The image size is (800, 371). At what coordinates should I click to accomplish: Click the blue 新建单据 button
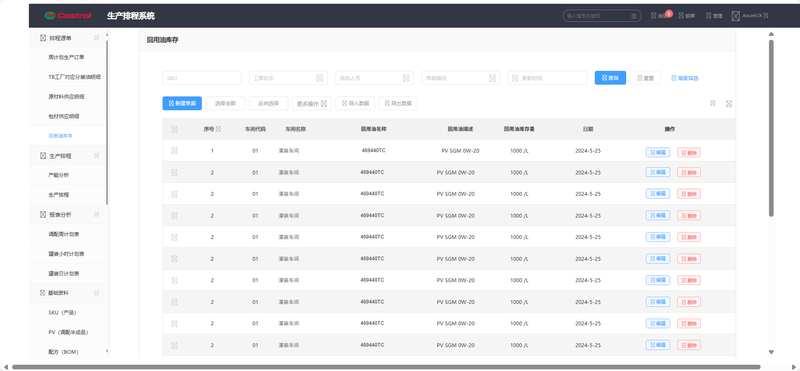tap(182, 104)
